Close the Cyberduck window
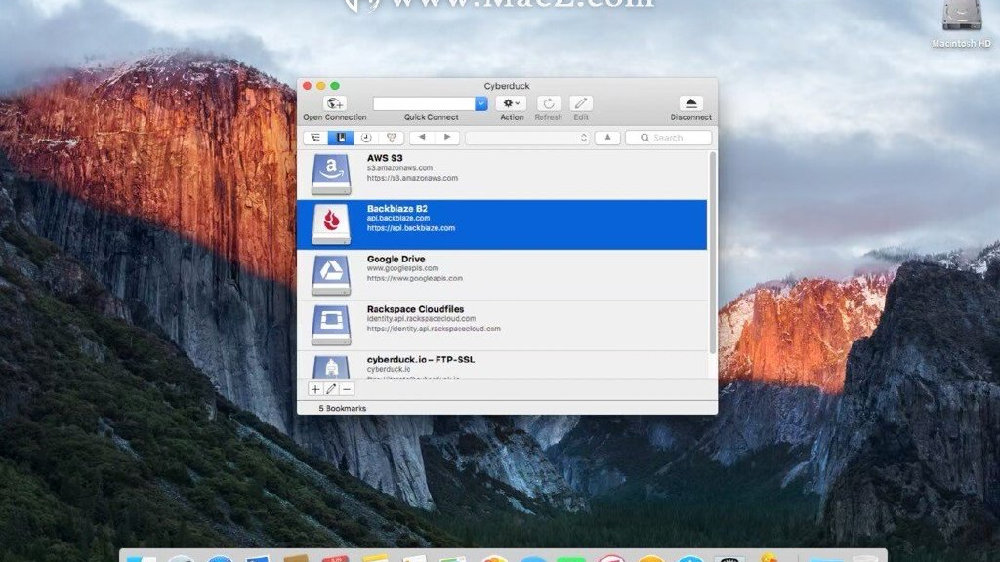Image resolution: width=1000 pixels, height=562 pixels. coord(307,85)
